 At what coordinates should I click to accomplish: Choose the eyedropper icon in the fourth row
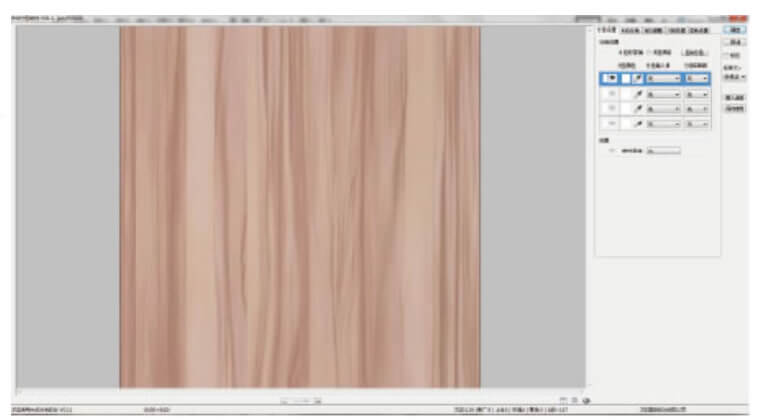[x=637, y=124]
